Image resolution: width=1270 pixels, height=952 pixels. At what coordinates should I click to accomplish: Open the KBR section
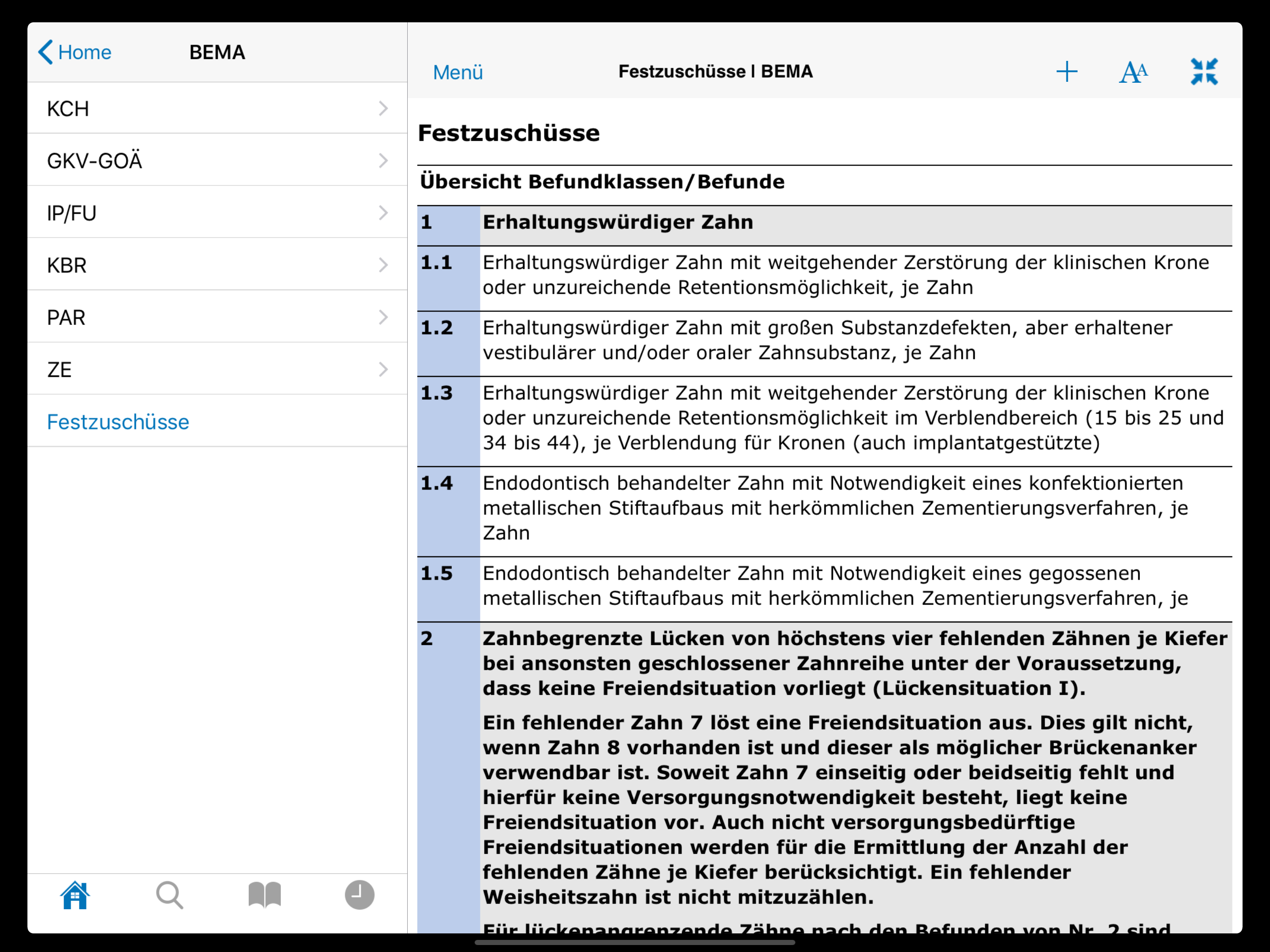tap(217, 264)
